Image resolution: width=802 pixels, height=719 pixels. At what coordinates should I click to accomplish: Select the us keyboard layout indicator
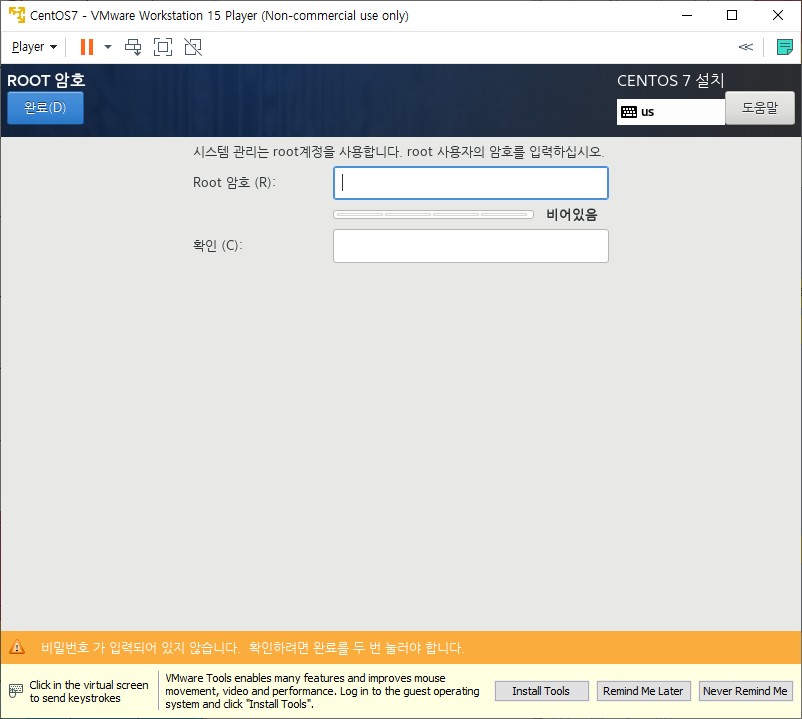click(671, 112)
